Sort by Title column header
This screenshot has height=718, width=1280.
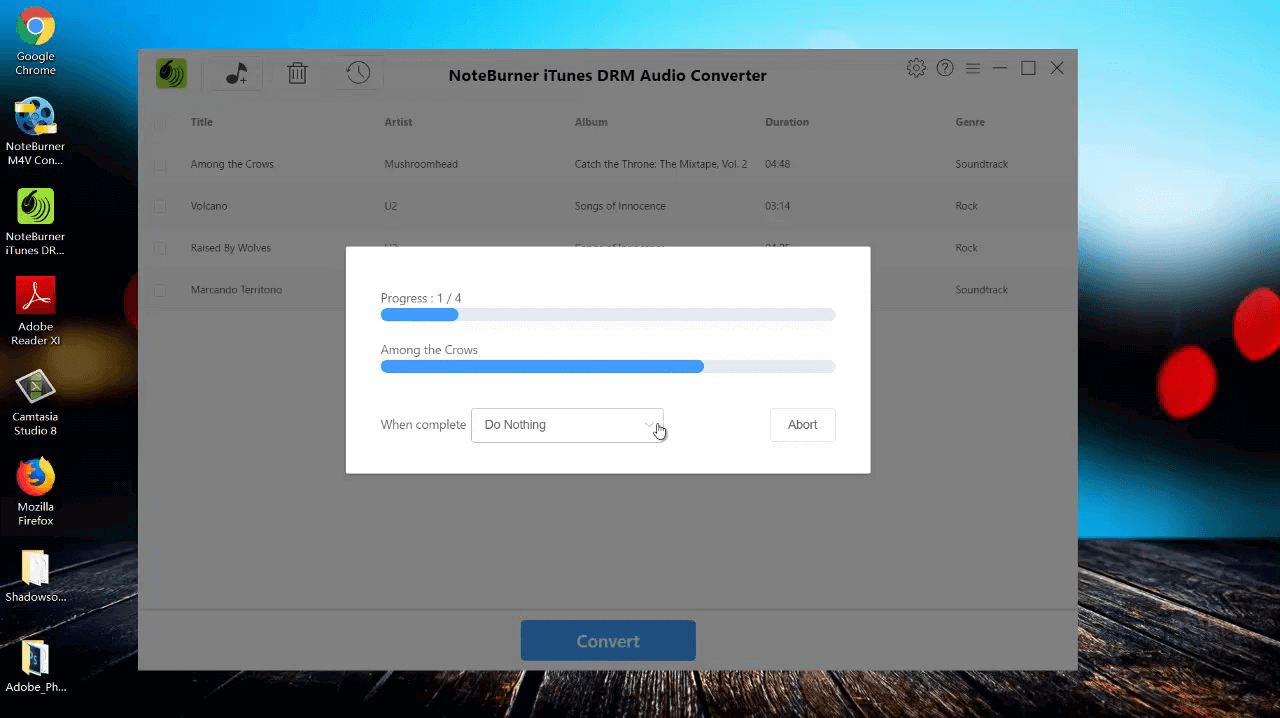[x=202, y=122]
